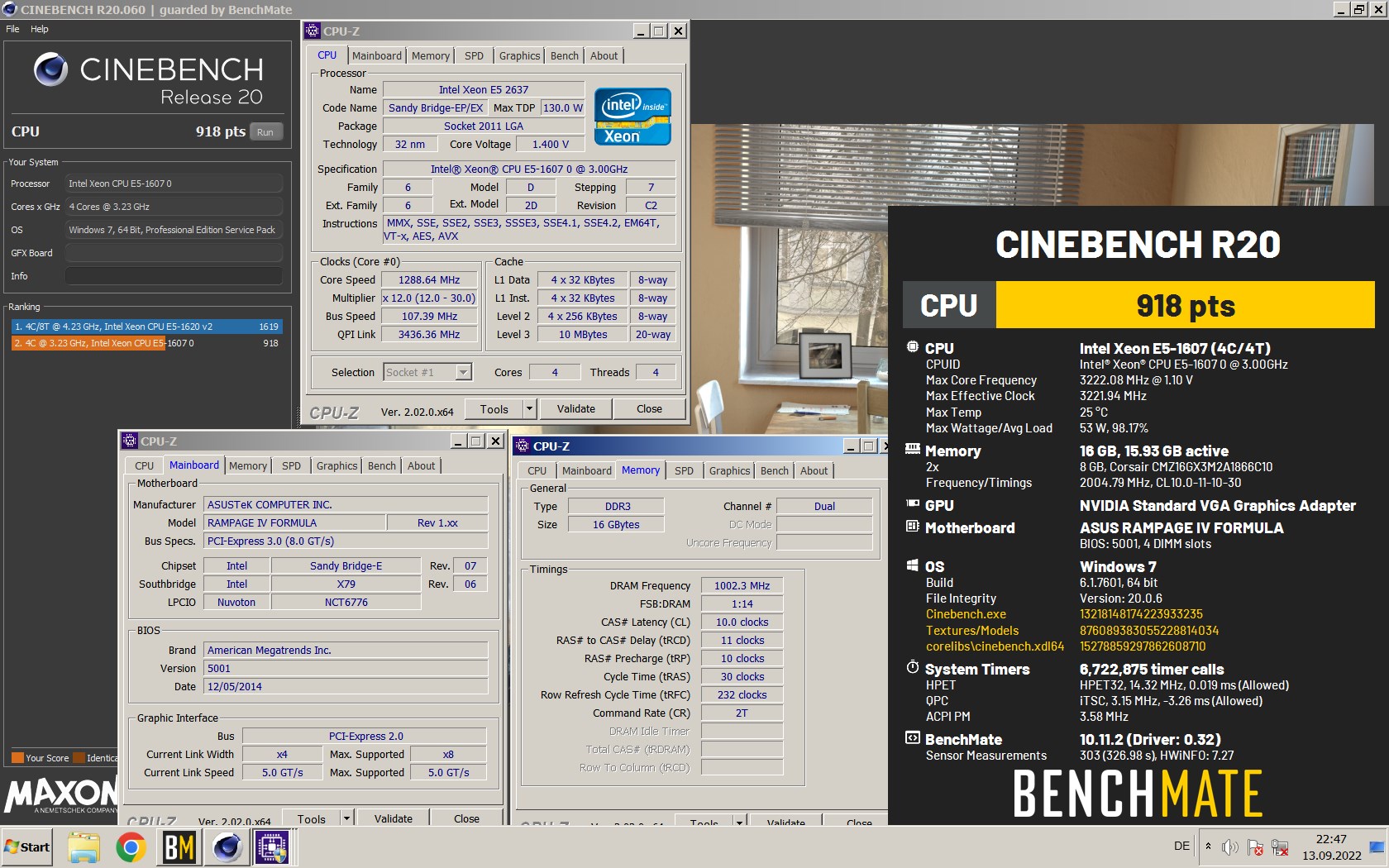The image size is (1389, 868).
Task: Click the Motherboard icon in BenchMate panel
Action: [x=913, y=527]
